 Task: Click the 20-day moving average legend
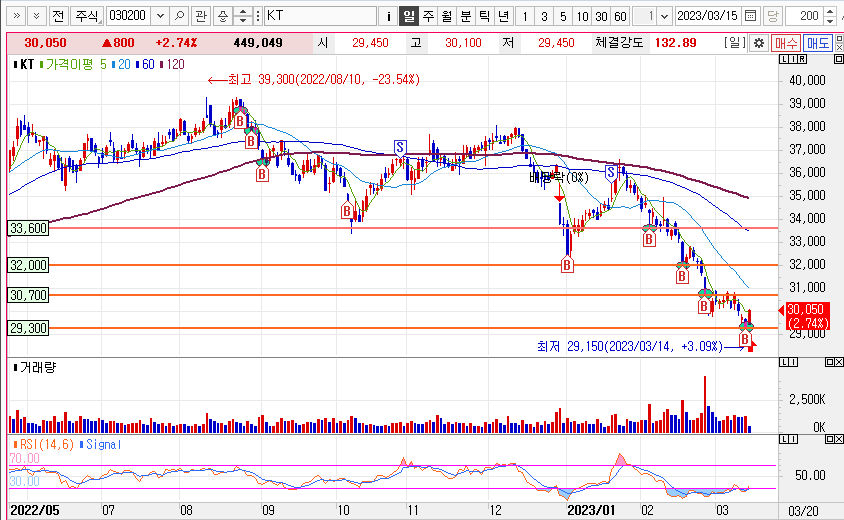pos(121,65)
